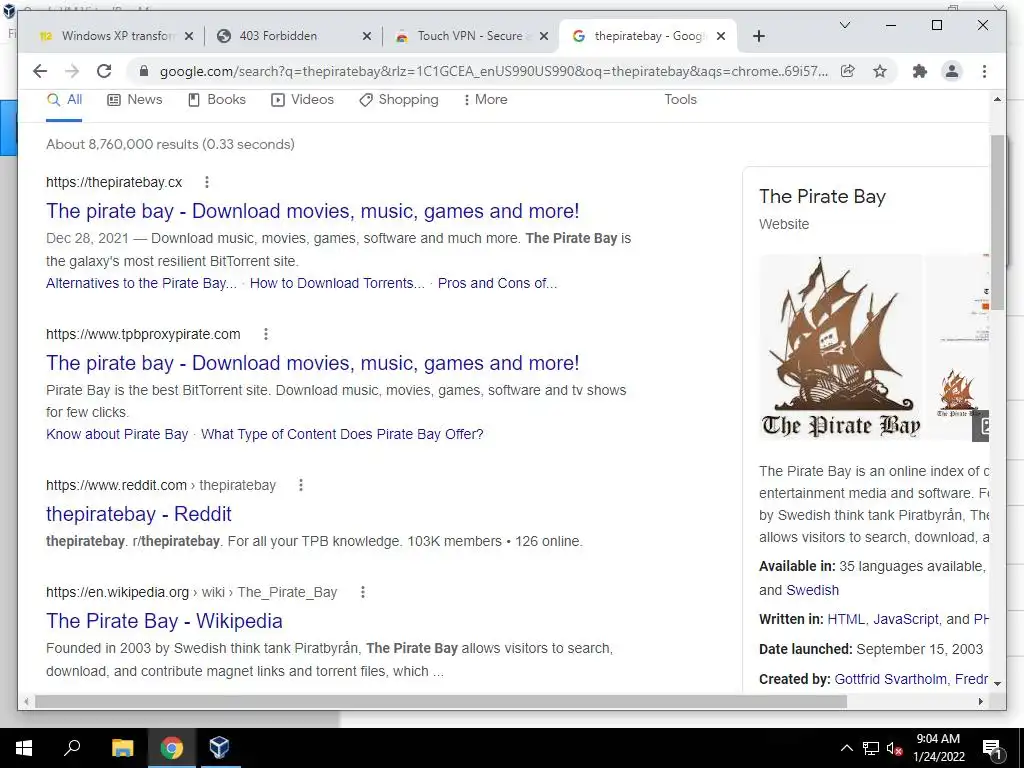Open Alternatives to the Pirate Bay sitelink
This screenshot has width=1024, height=768.
141,283
